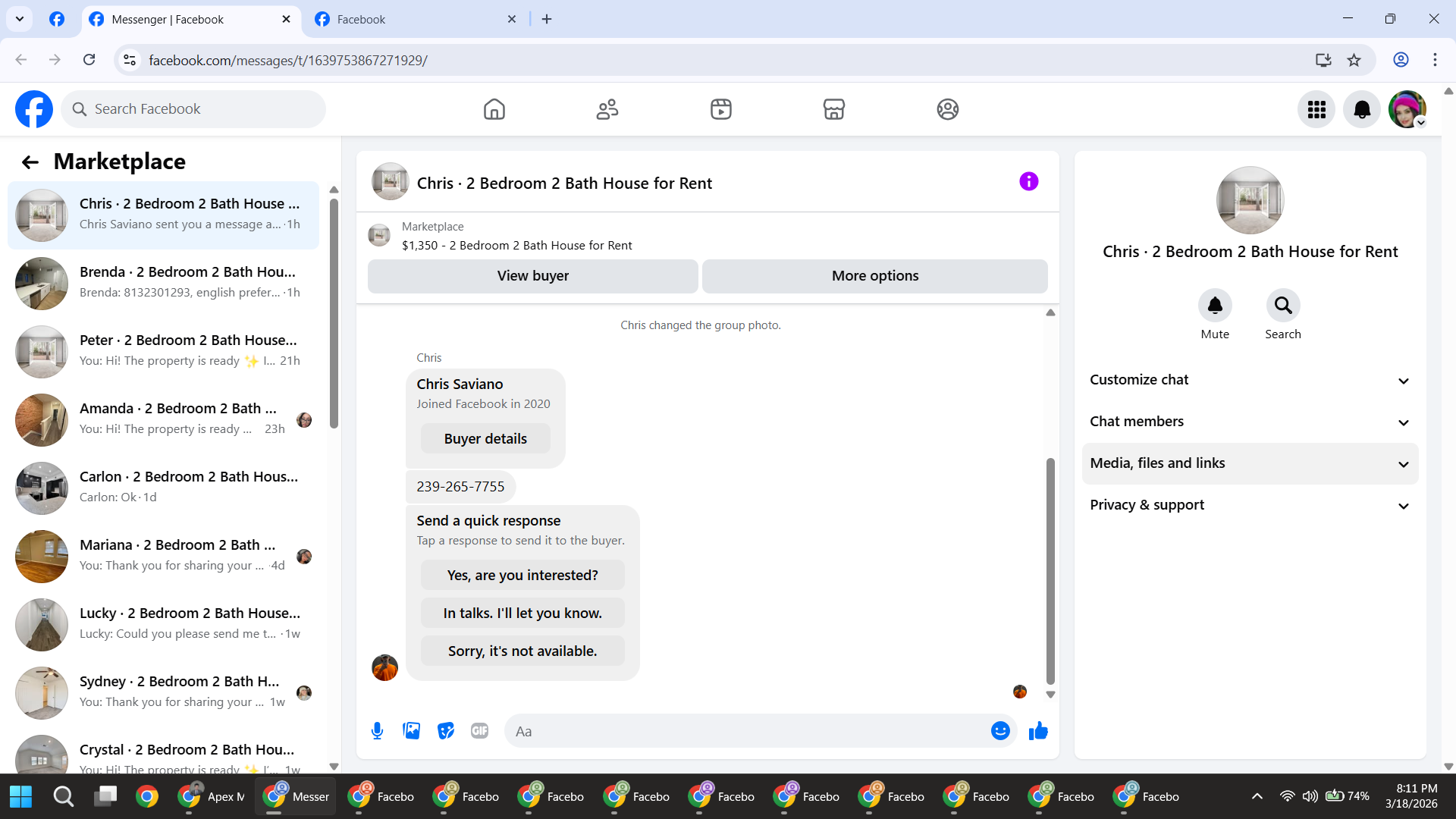Expand the Customize chat section
The width and height of the screenshot is (1456, 819).
(x=1250, y=380)
